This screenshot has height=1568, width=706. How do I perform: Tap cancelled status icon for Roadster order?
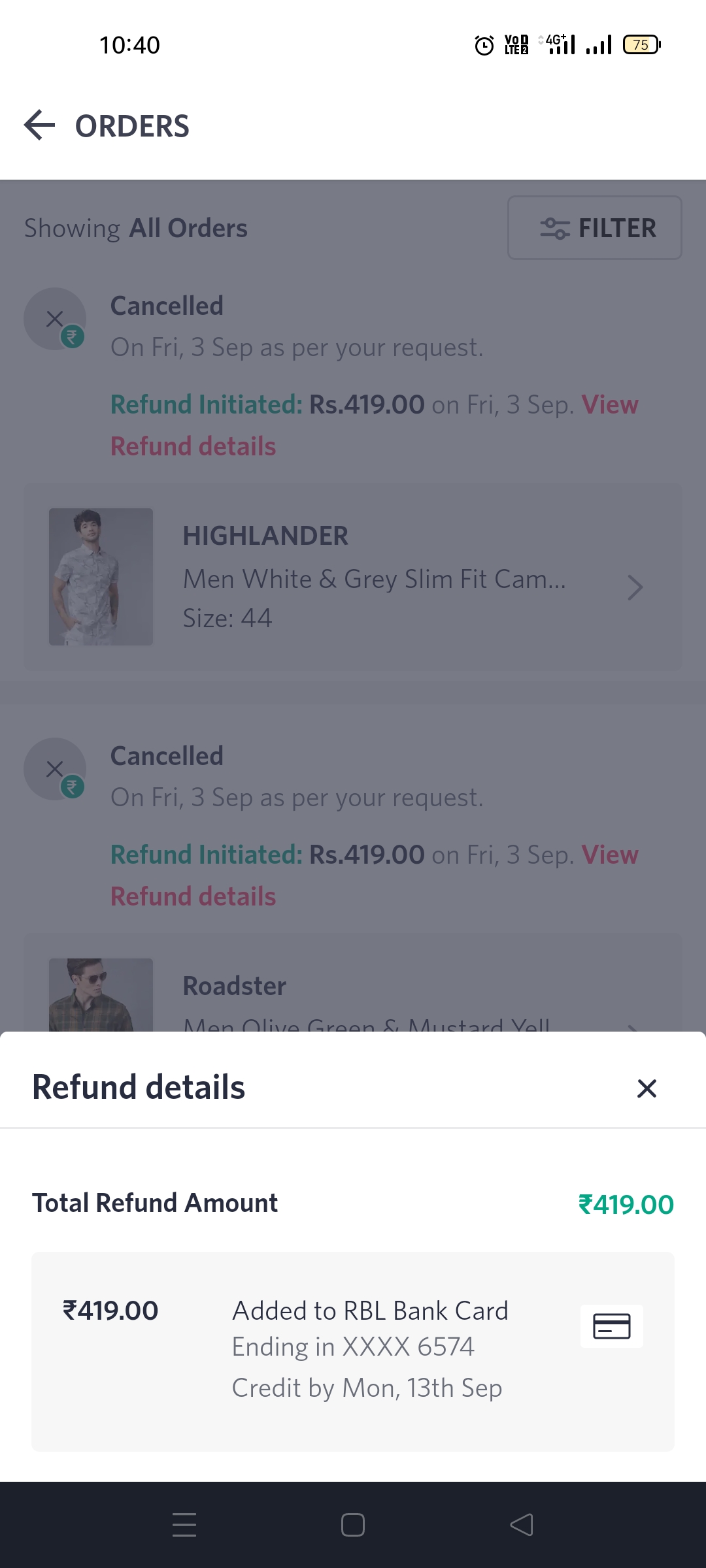(55, 770)
